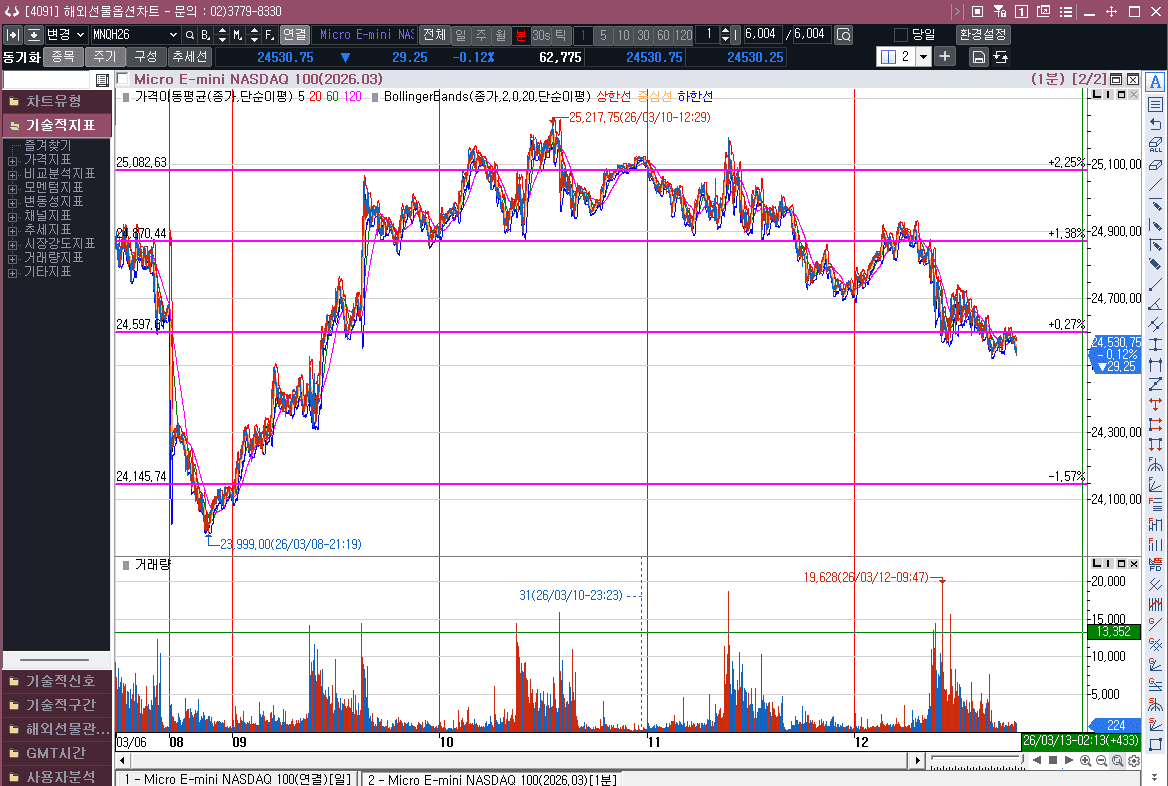1168x786 pixels.
Task: Select the text annotation tool (A icon)
Action: click(x=1156, y=82)
